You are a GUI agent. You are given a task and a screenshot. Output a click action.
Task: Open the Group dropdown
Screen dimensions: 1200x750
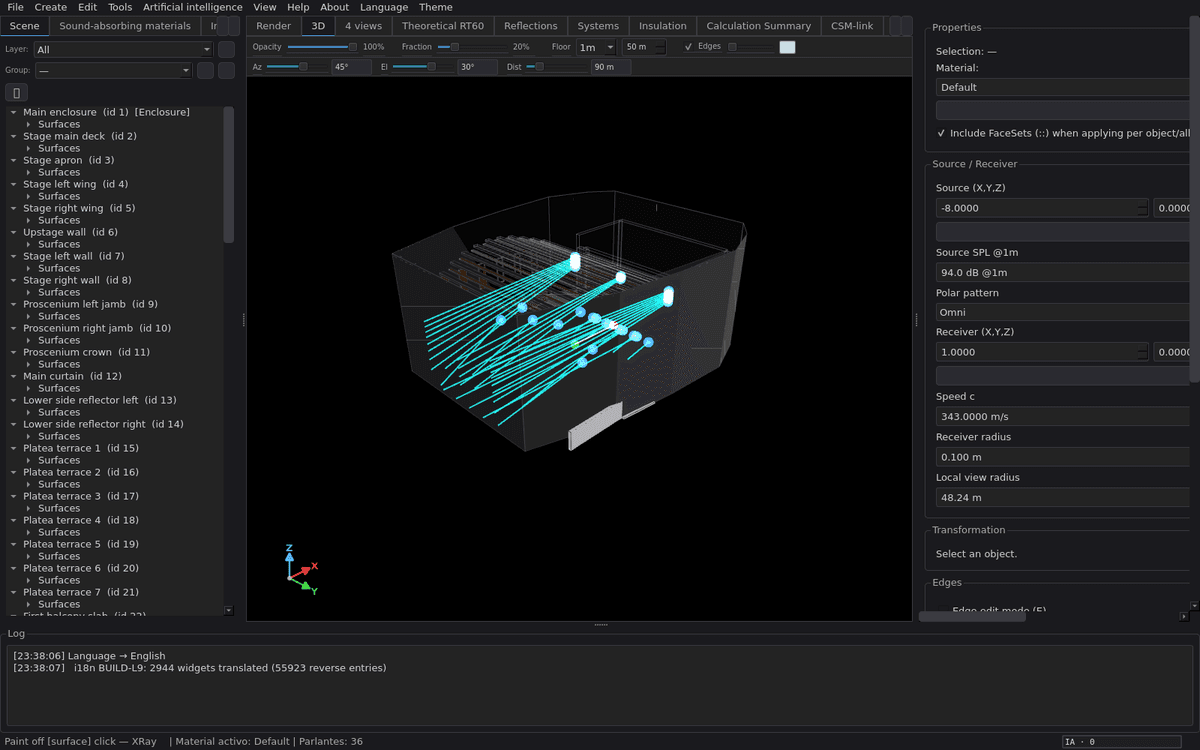(x=113, y=70)
